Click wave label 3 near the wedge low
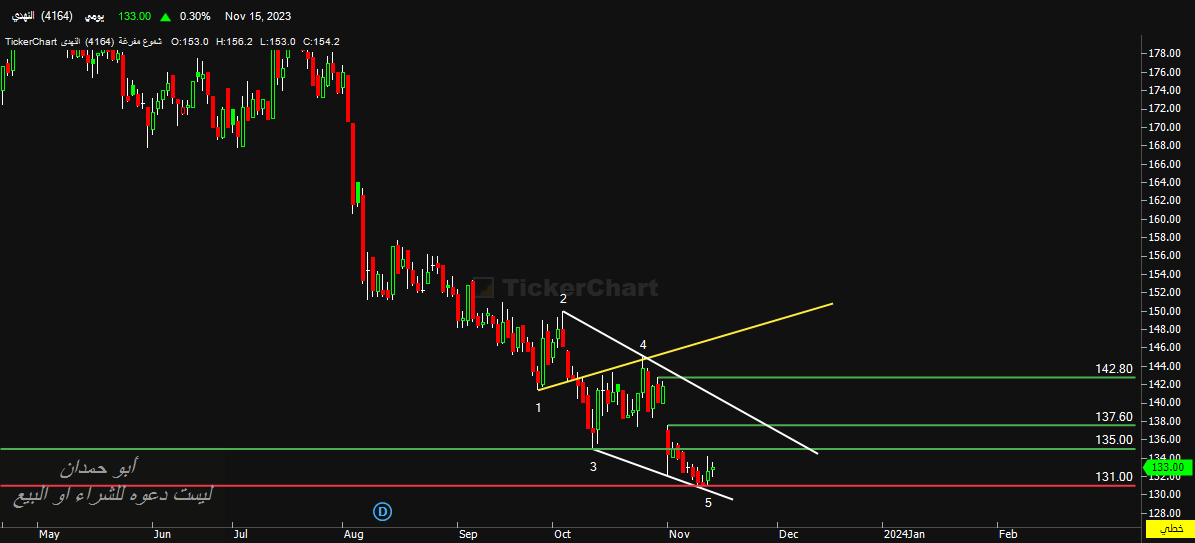This screenshot has height=543, width=1195. point(593,467)
